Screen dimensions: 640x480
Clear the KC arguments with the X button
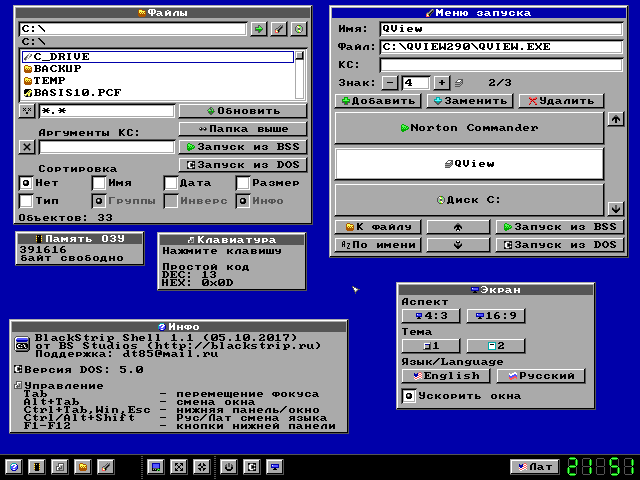pyautogui.click(x=27, y=147)
